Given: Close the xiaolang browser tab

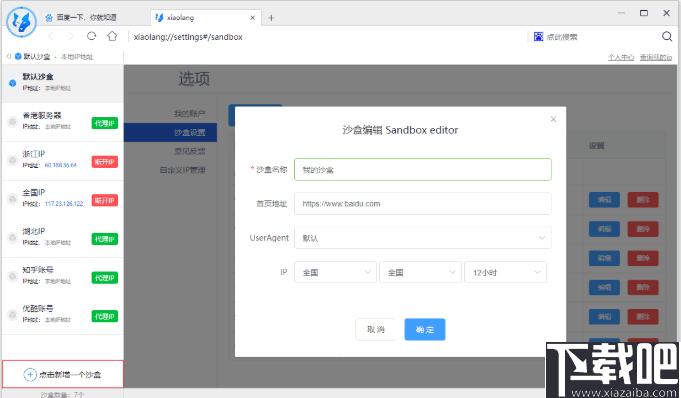Looking at the screenshot, I should click(x=252, y=18).
